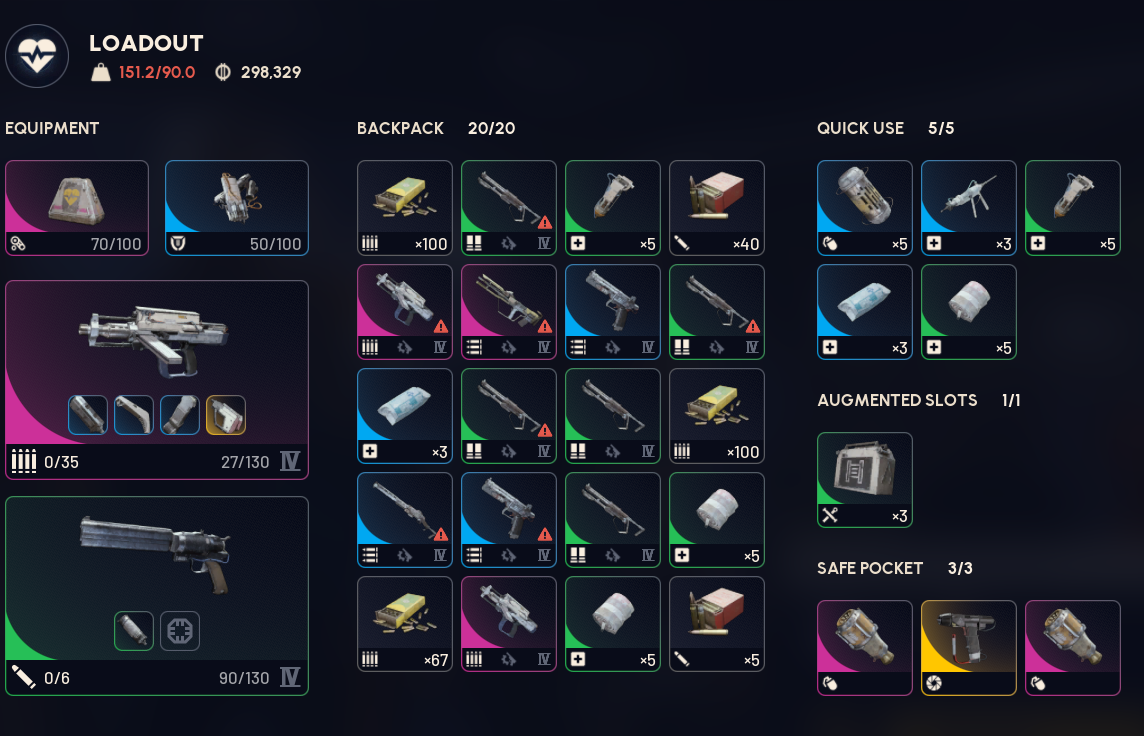The image size is (1144, 736).
Task: Select the backpack ammo stack of ×67
Action: tap(405, 624)
